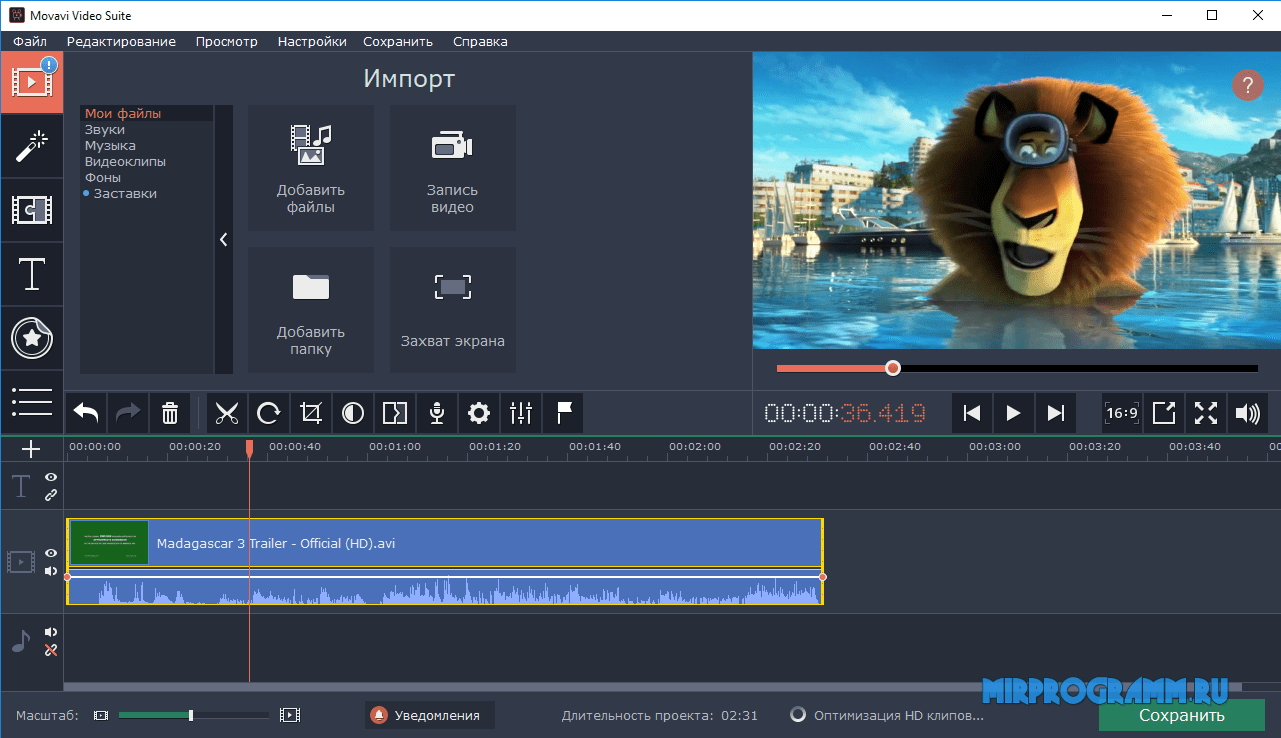The image size is (1281, 738).
Task: Click the Добавить файлы tile
Action: [311, 168]
